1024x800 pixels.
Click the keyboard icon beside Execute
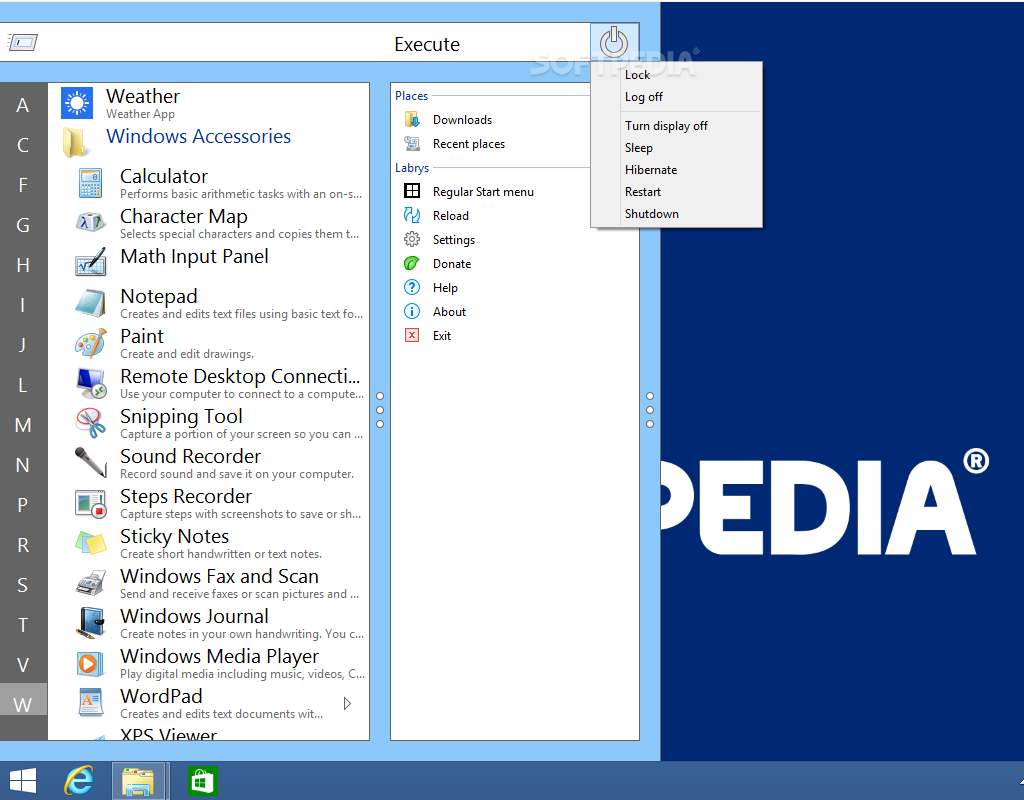(22, 42)
